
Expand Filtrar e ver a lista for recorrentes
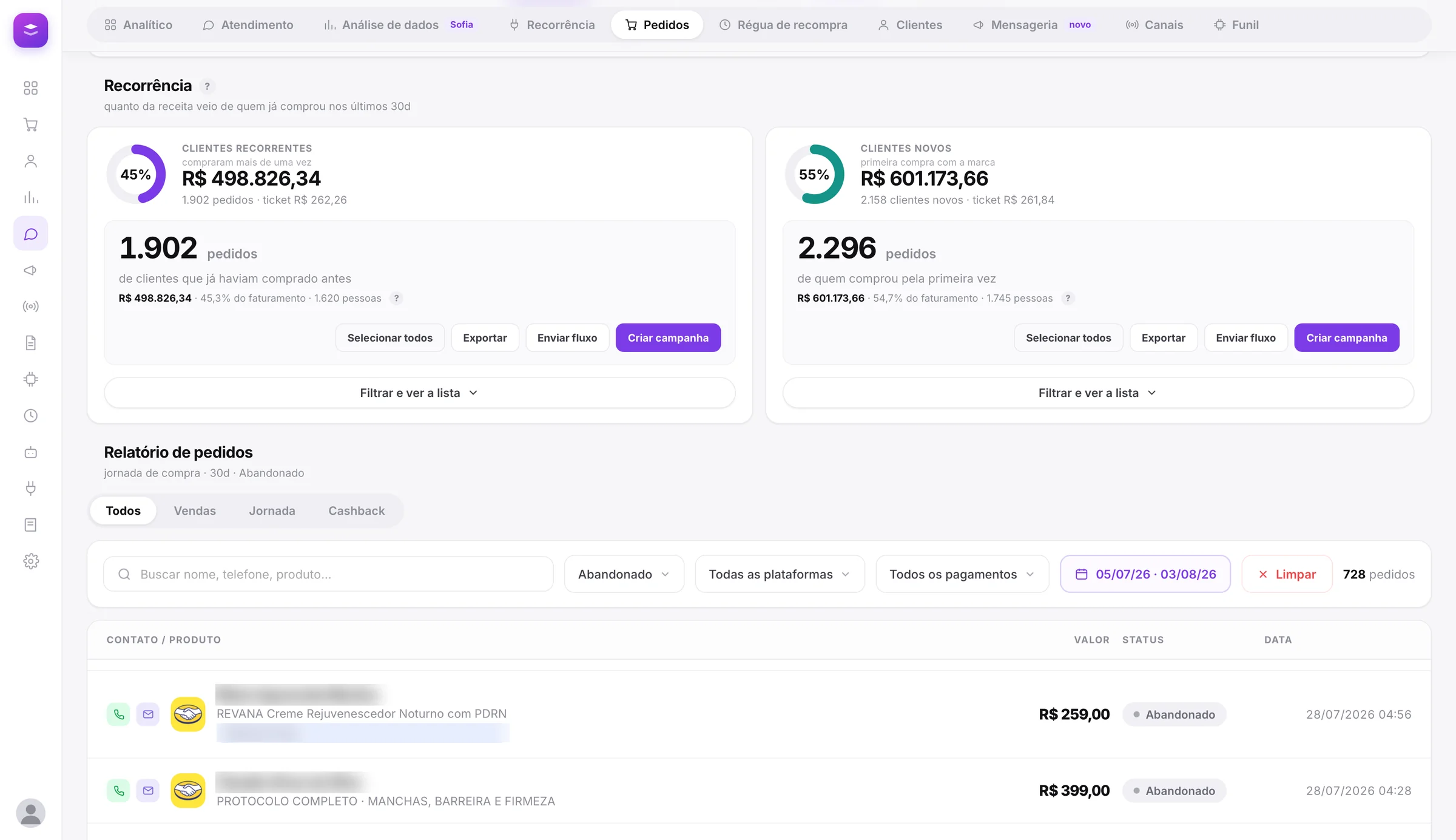click(x=420, y=393)
